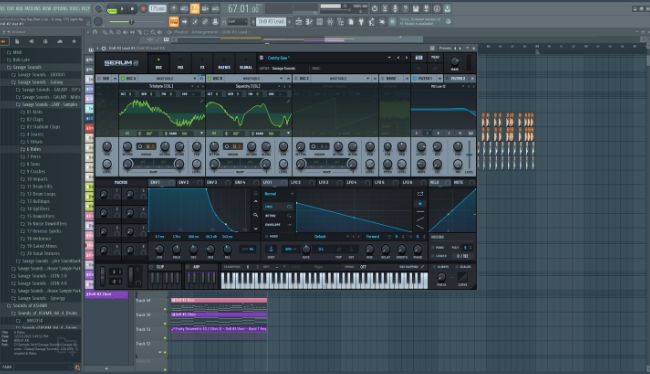Toggle ARP enable switch

187,267
